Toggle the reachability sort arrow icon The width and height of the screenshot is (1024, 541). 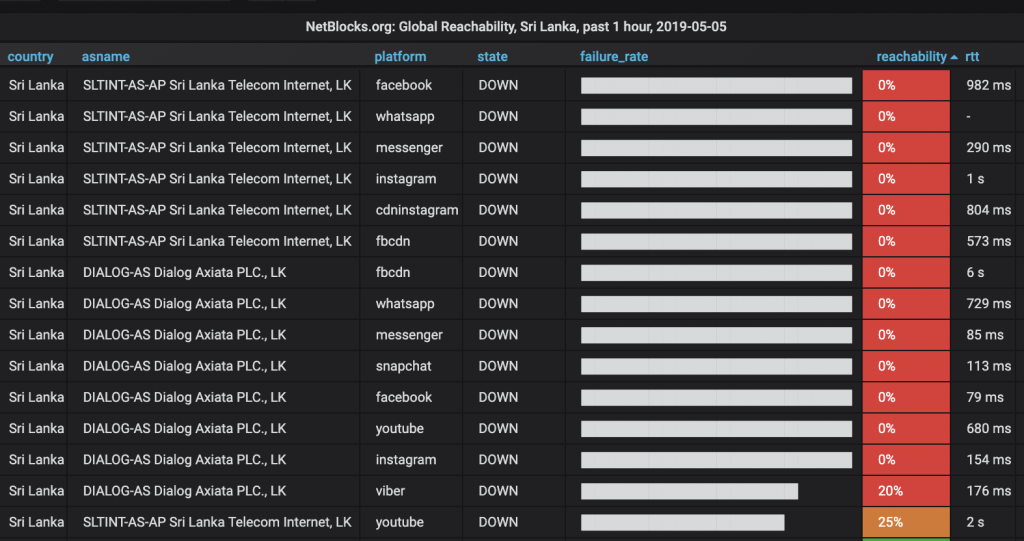(x=954, y=57)
